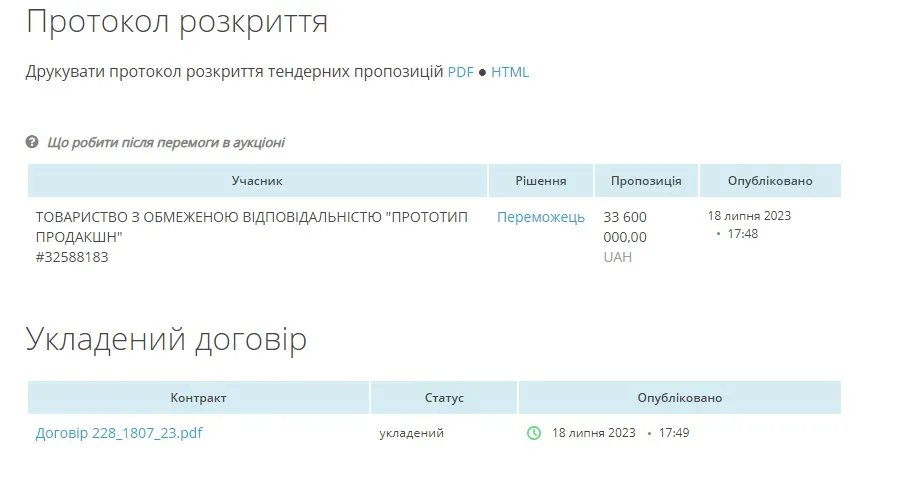Click the 'Статус' column header
The image size is (905, 481).
[x=444, y=398]
